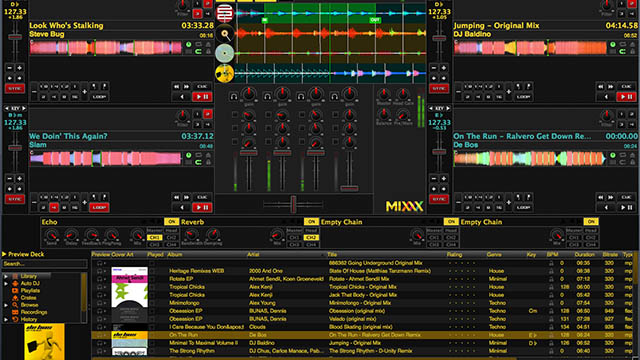Image resolution: width=640 pixels, height=360 pixels.
Task: Expand the Auto DJ tree node
Action: (6, 283)
